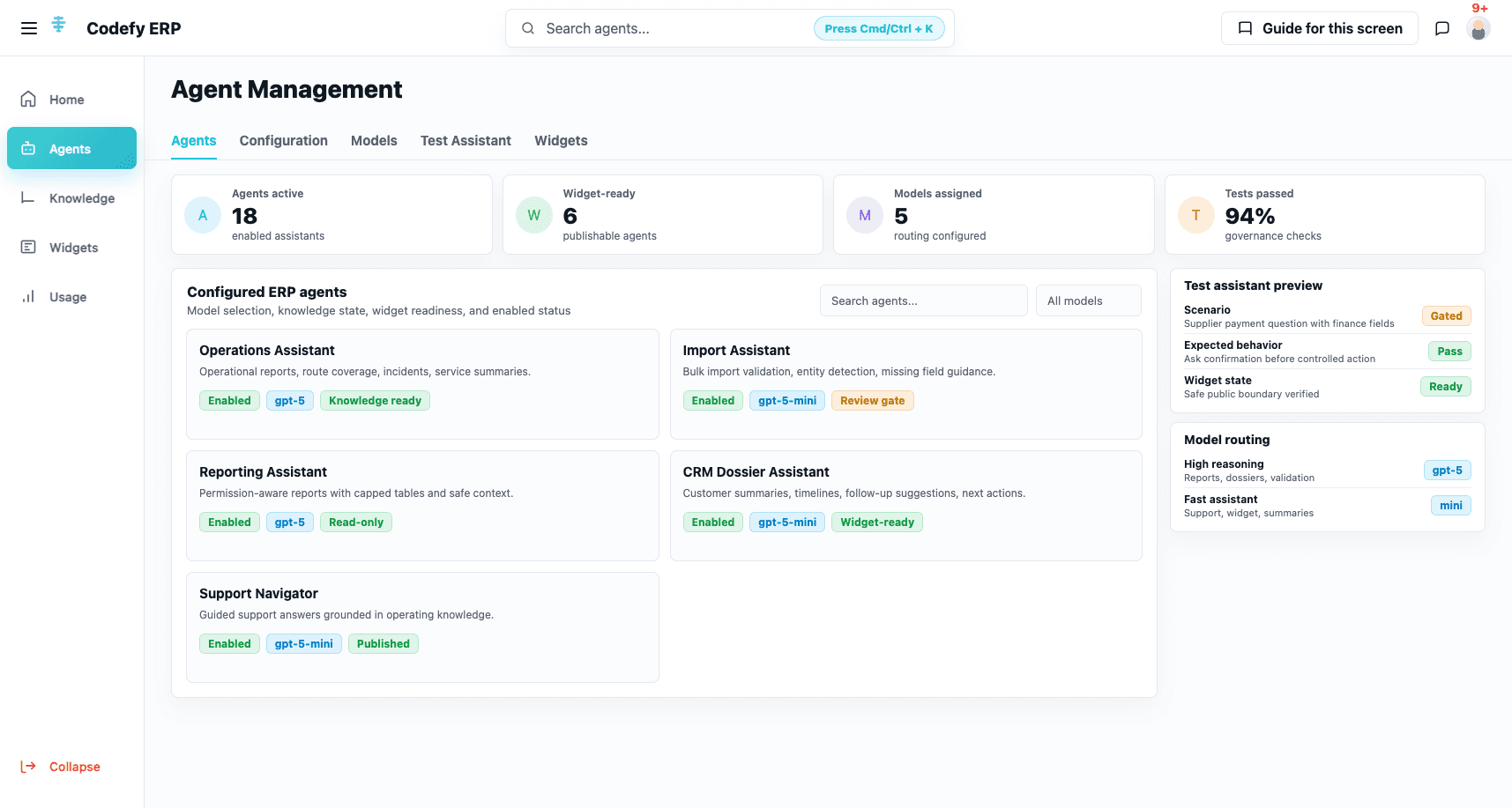Click the Usage bar chart icon

point(28,296)
